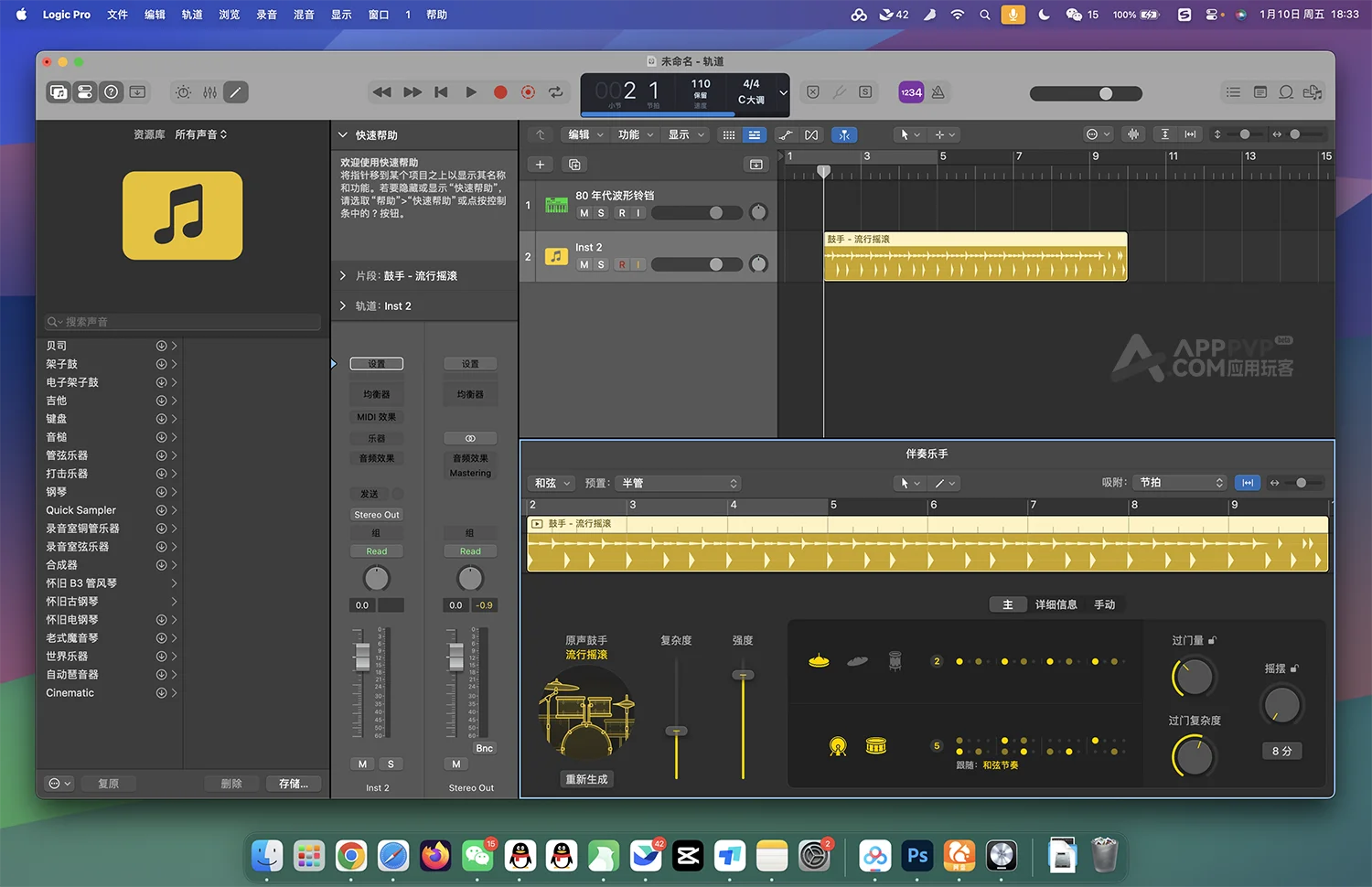The image size is (1372, 887).
Task: Open the Loop Browser icon
Action: (1286, 92)
